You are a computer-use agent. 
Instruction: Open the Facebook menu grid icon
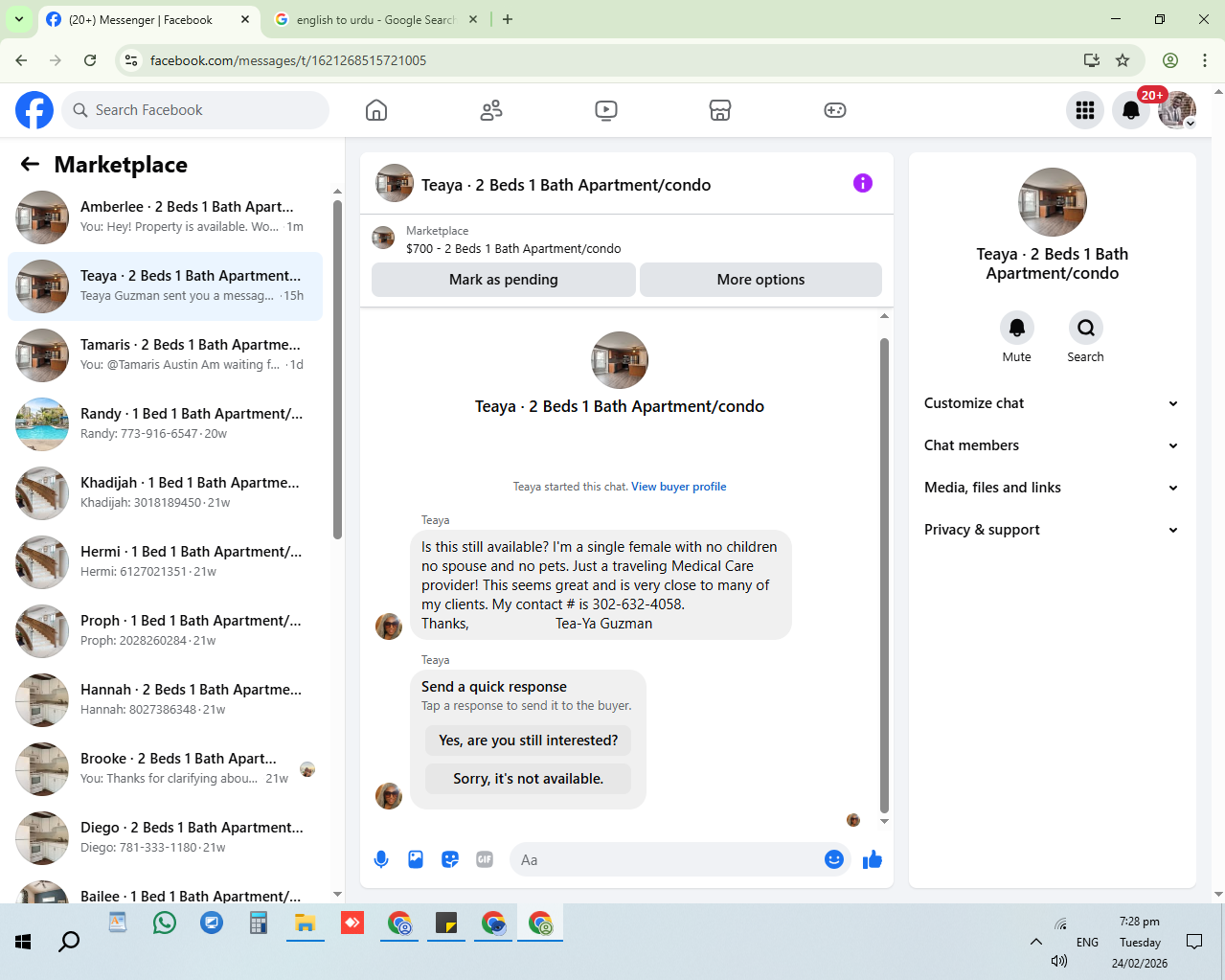coord(1085,110)
